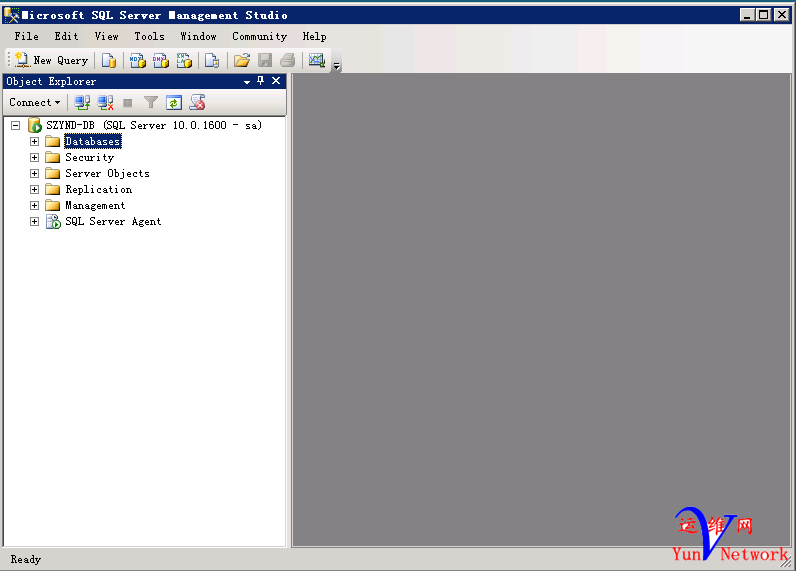
Task: Click the New Query button
Action: point(51,60)
